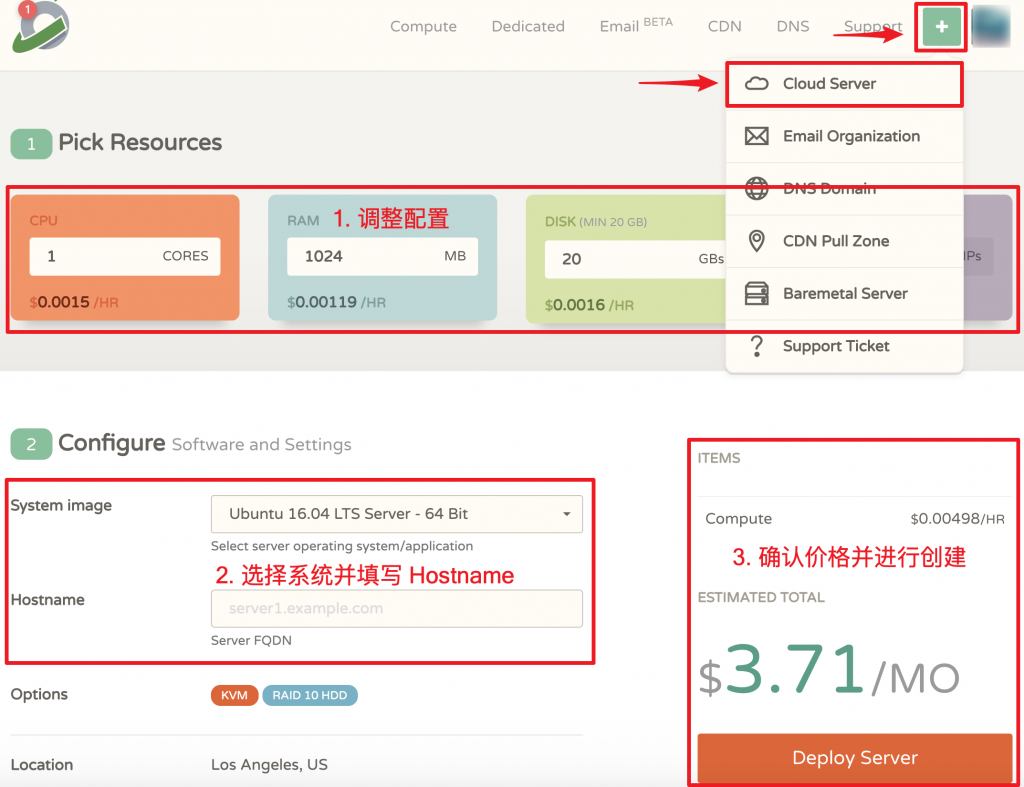
Task: Click the CPU price $0.0015 /HR
Action: 74,302
